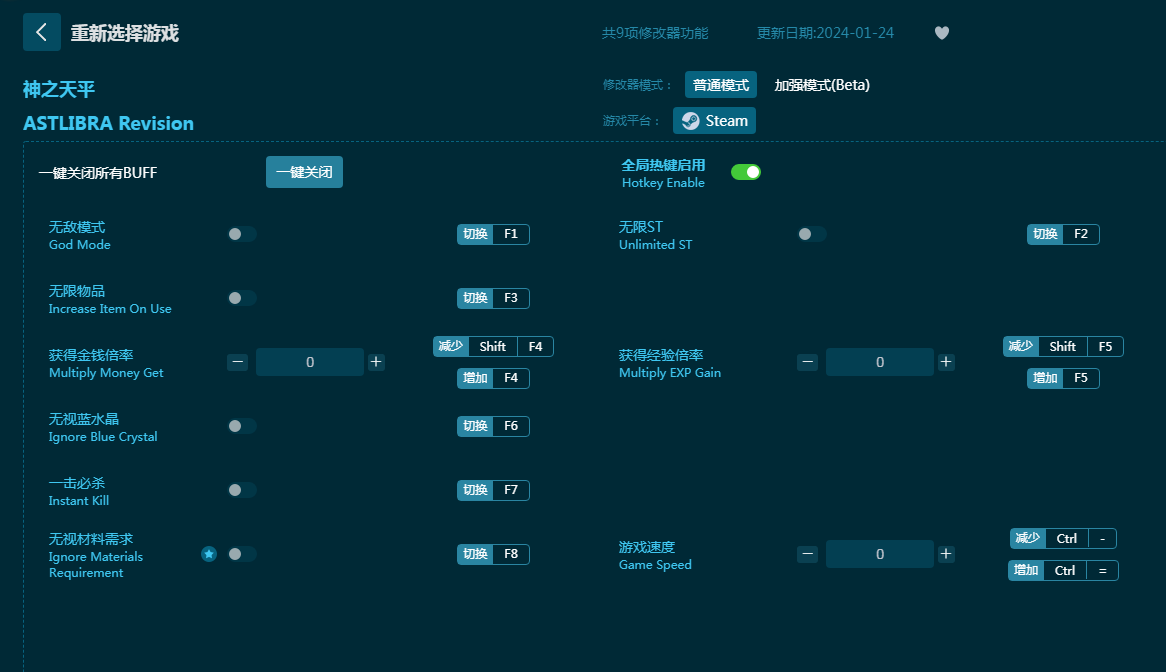
Task: Click the F7 hotkey for Instant Kill
Action: (493, 490)
